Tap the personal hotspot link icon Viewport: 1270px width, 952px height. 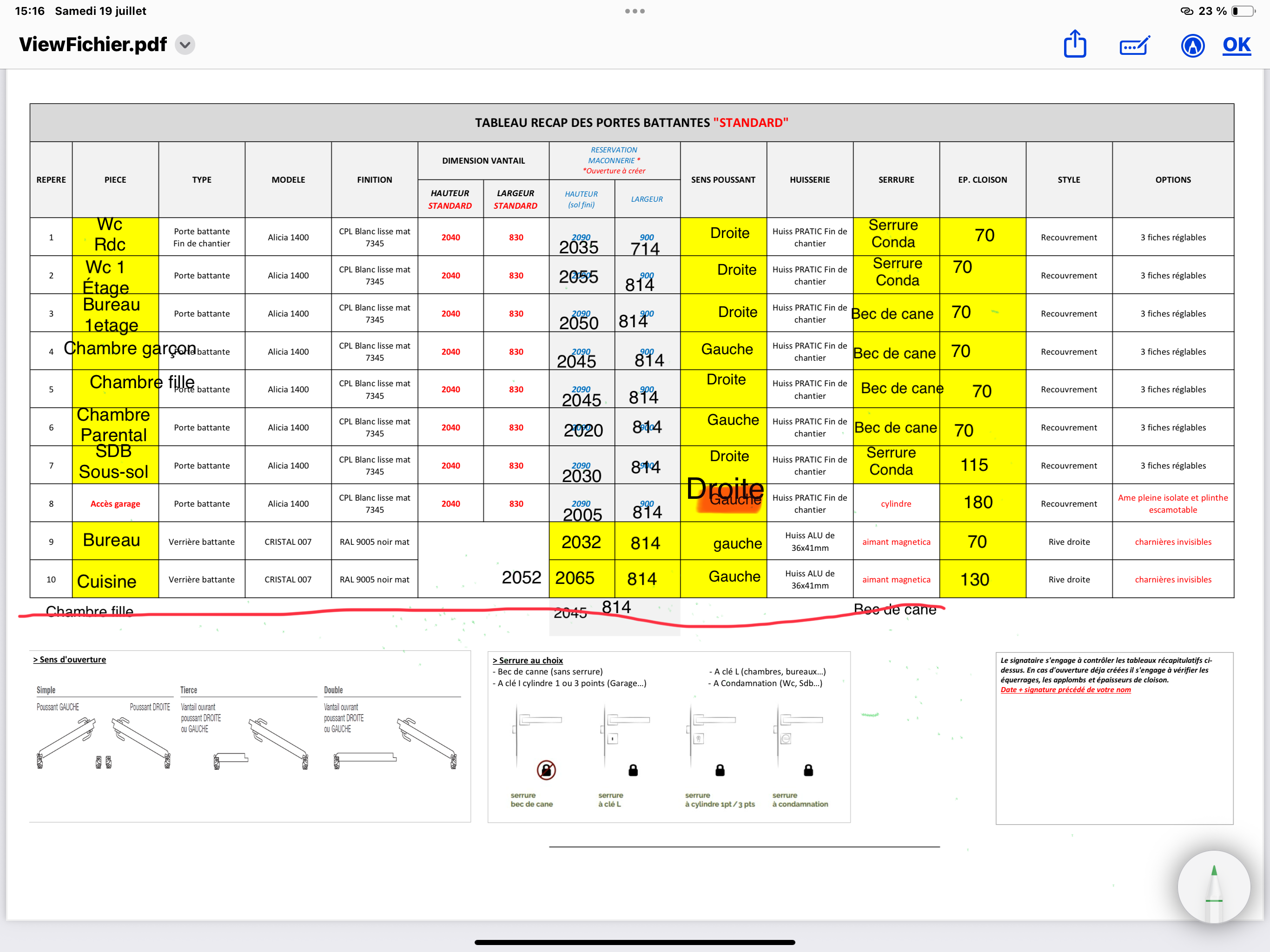point(1186,11)
